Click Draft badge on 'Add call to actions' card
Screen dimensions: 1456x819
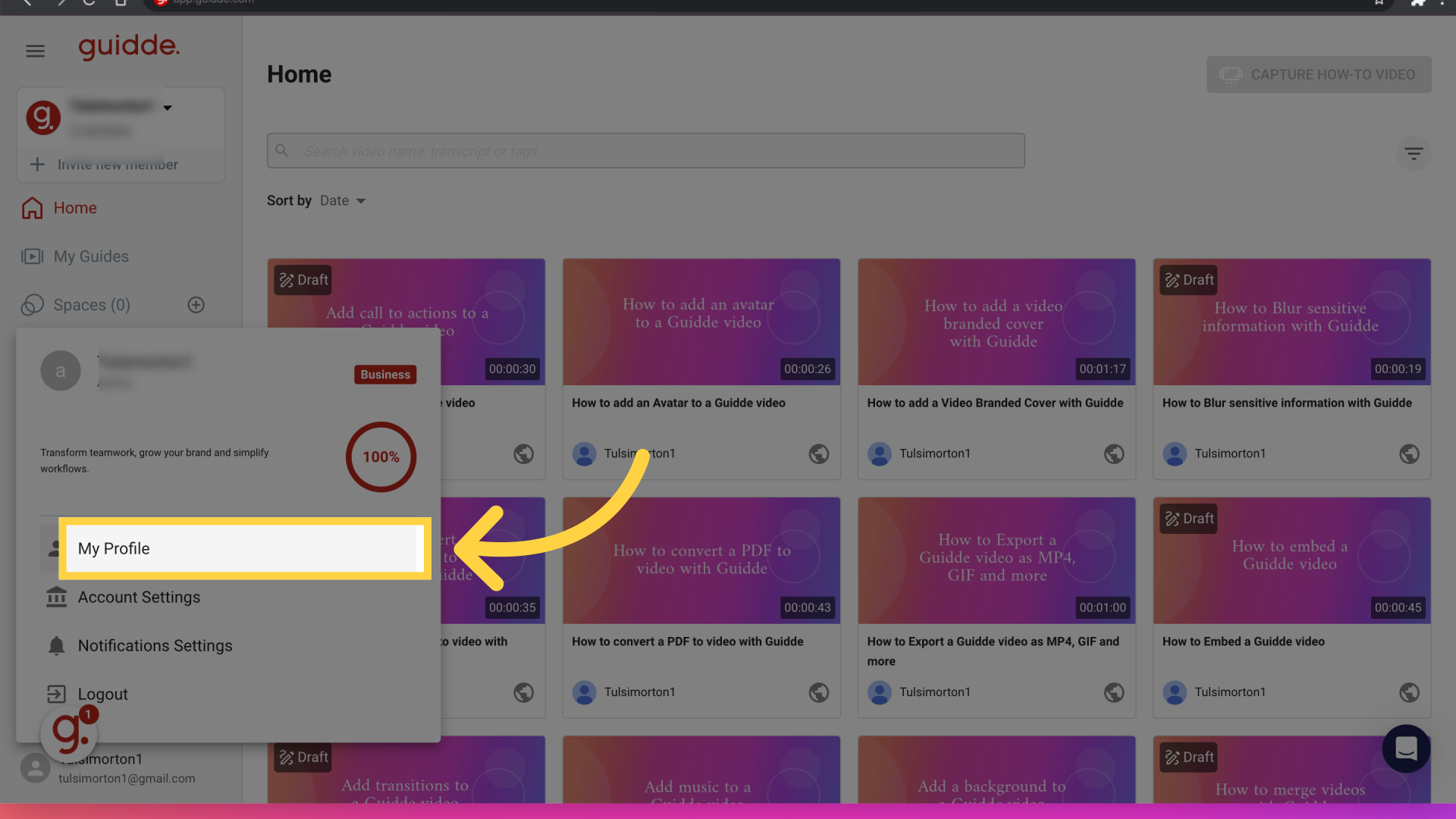pyautogui.click(x=303, y=280)
